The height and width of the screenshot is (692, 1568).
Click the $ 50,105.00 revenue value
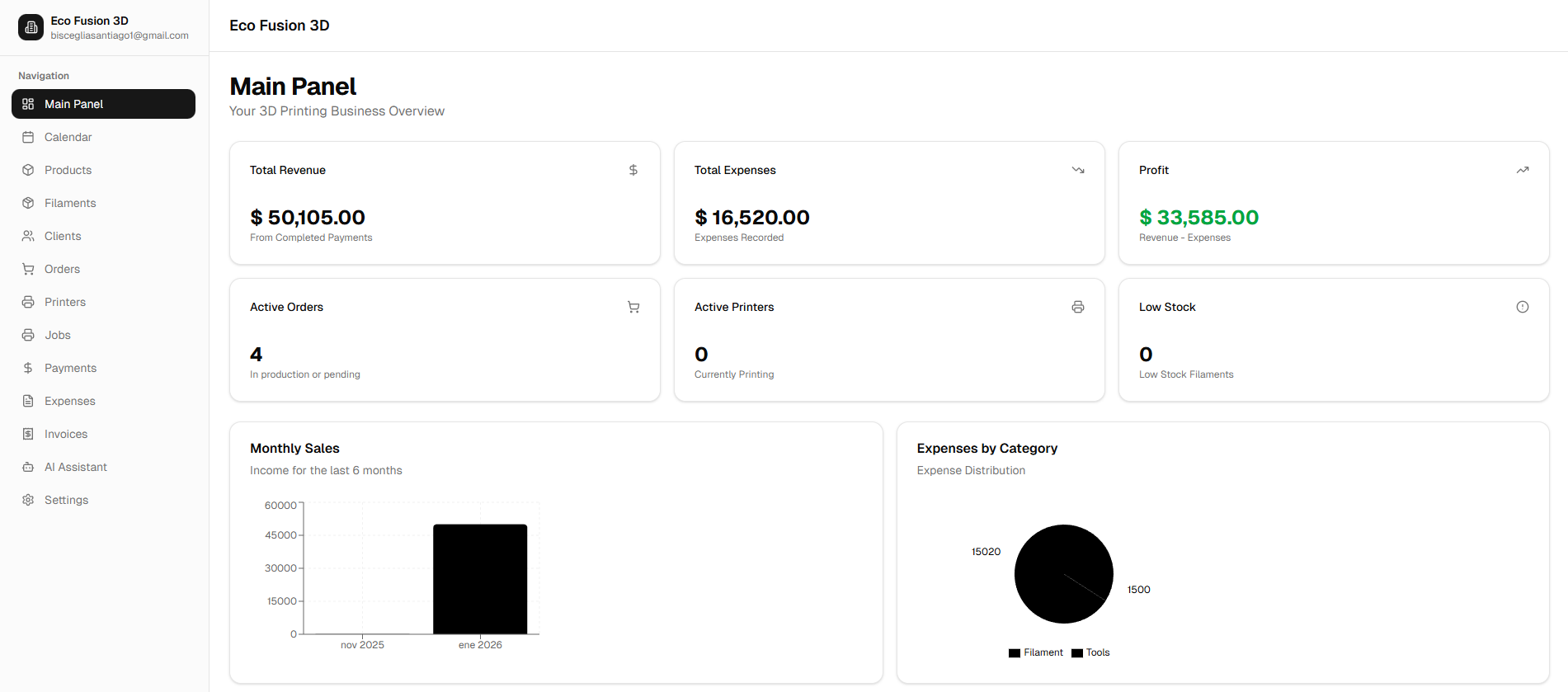308,218
